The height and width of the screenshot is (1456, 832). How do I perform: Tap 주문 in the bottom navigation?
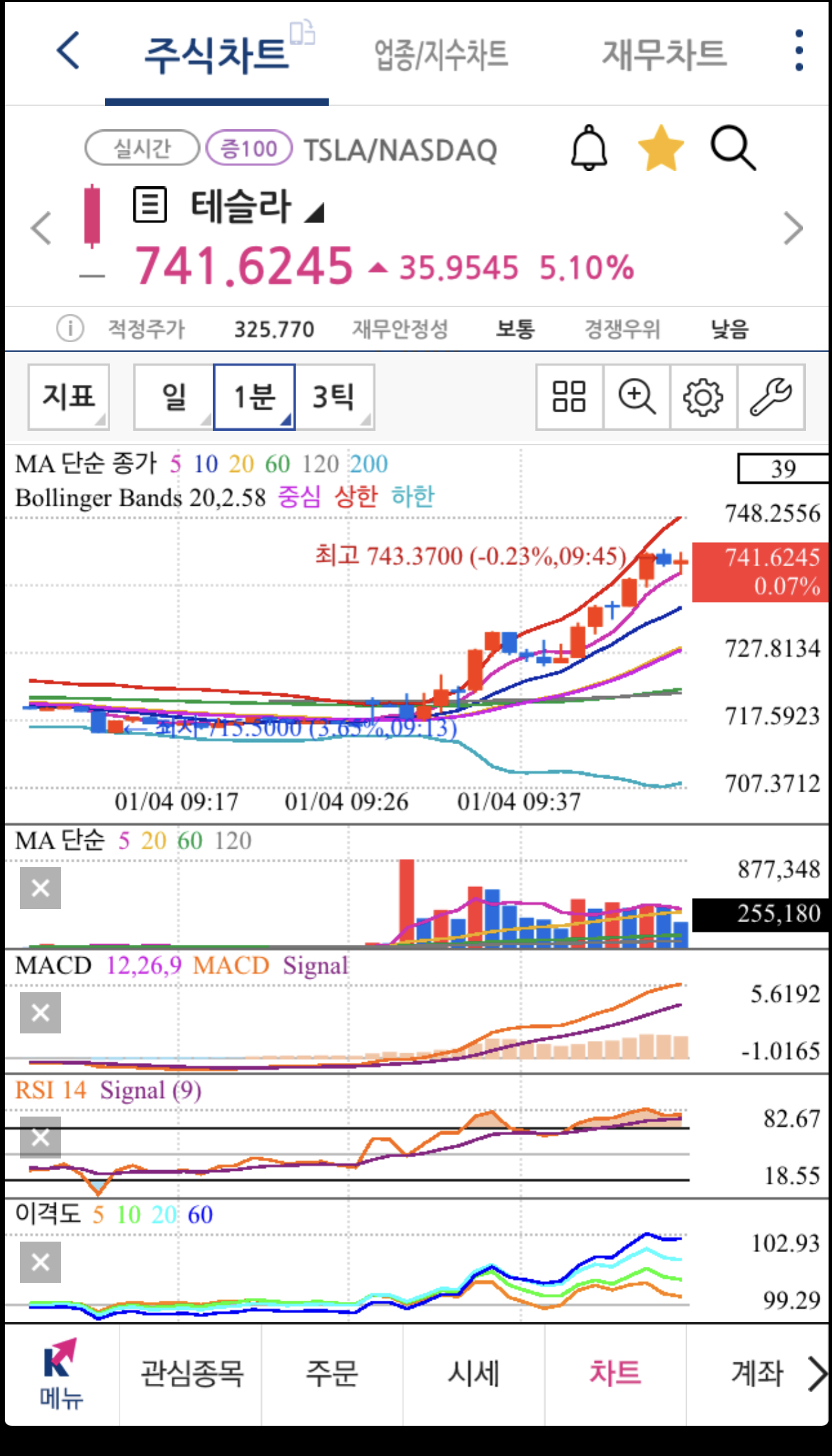[x=332, y=1374]
